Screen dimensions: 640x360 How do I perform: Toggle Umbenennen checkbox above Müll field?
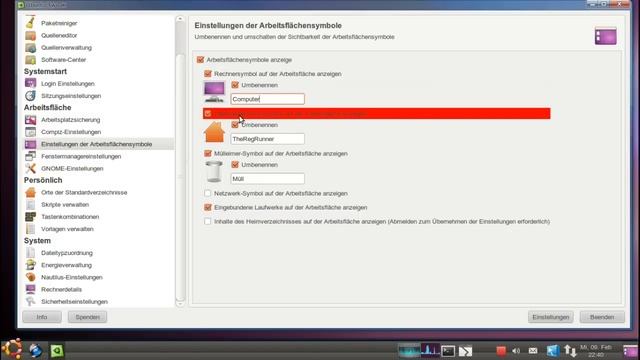[x=235, y=164]
